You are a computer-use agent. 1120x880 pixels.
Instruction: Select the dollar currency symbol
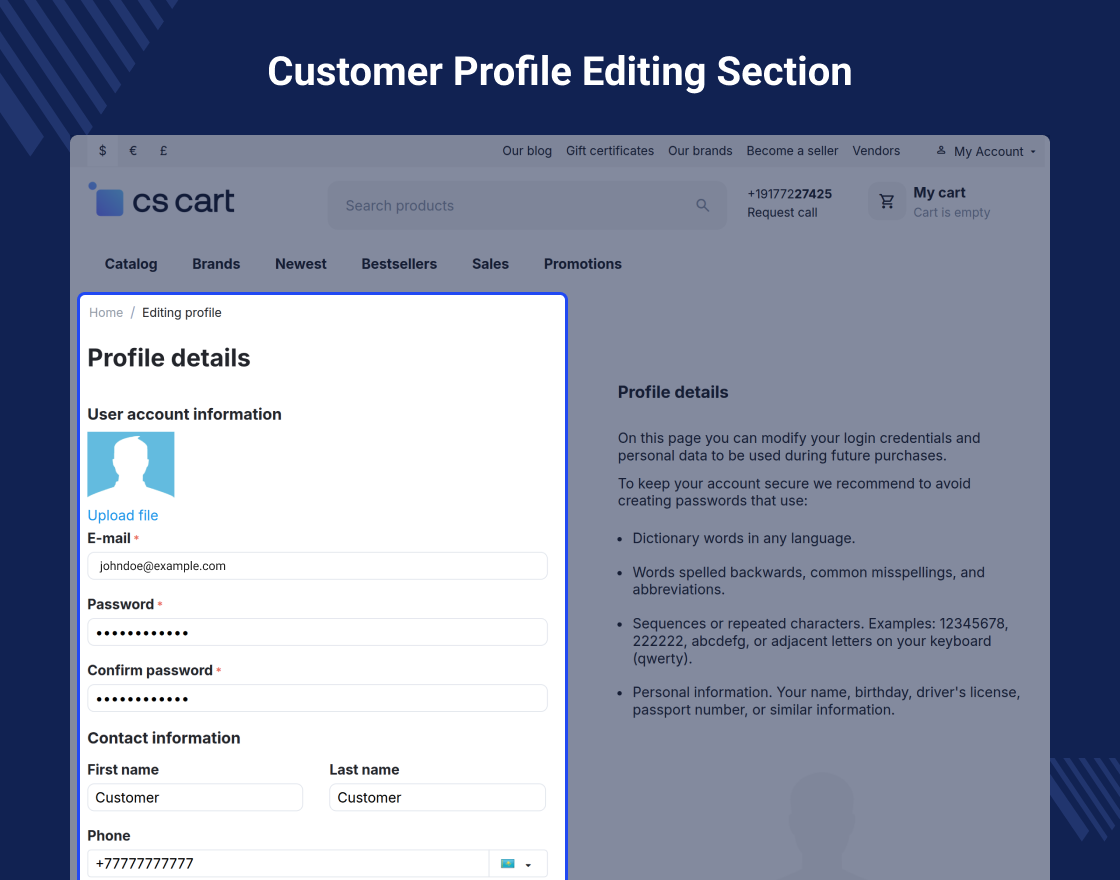pos(102,151)
